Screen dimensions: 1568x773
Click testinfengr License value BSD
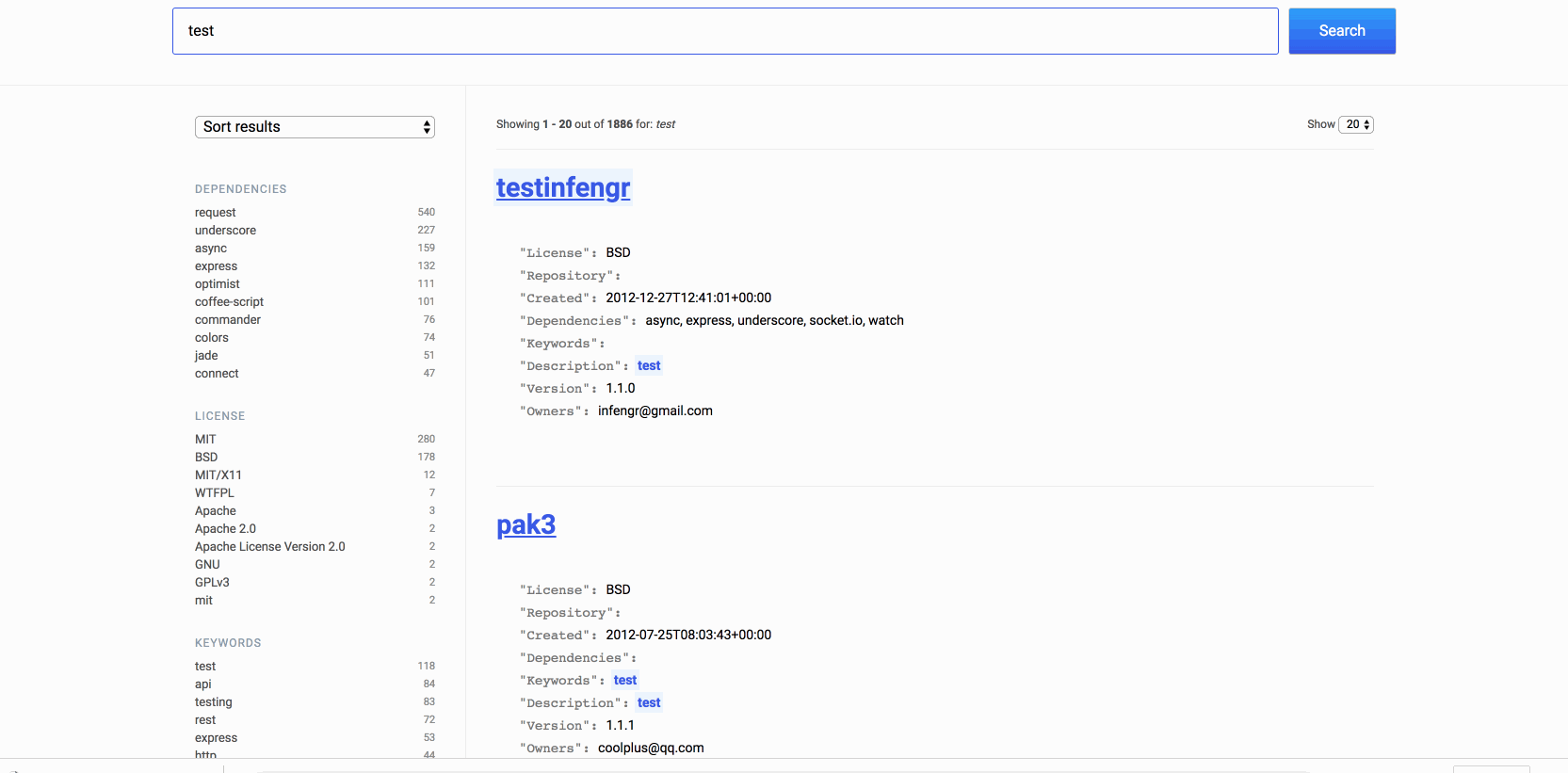click(618, 252)
